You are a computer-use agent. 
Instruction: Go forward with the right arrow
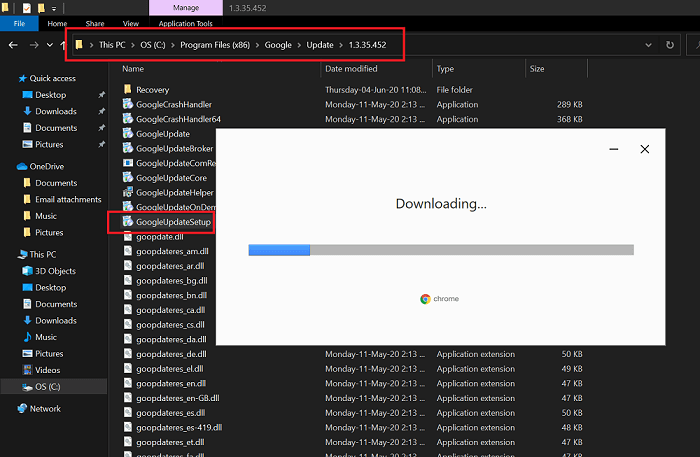(34, 45)
